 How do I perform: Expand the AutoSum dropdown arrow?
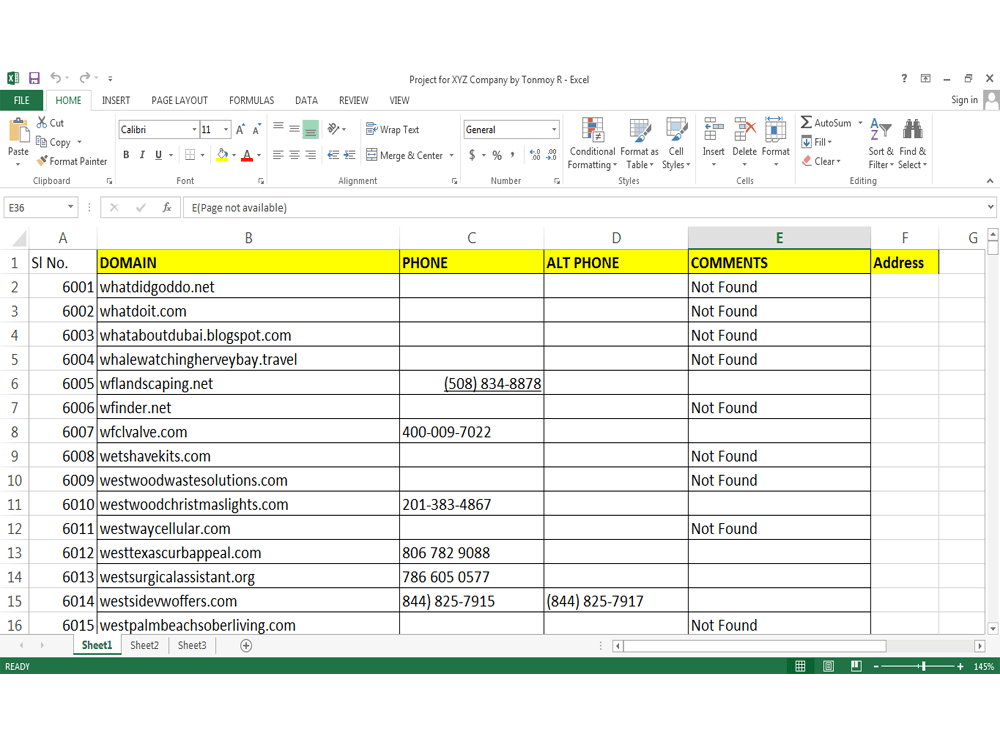click(860, 123)
